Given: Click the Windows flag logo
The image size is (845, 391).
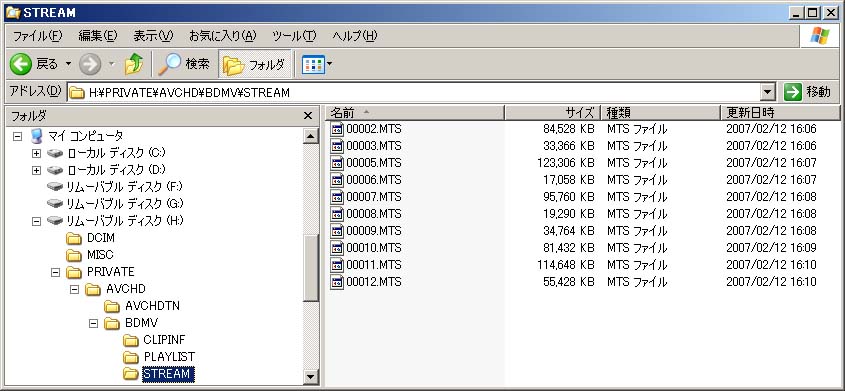Looking at the screenshot, I should click(820, 36).
